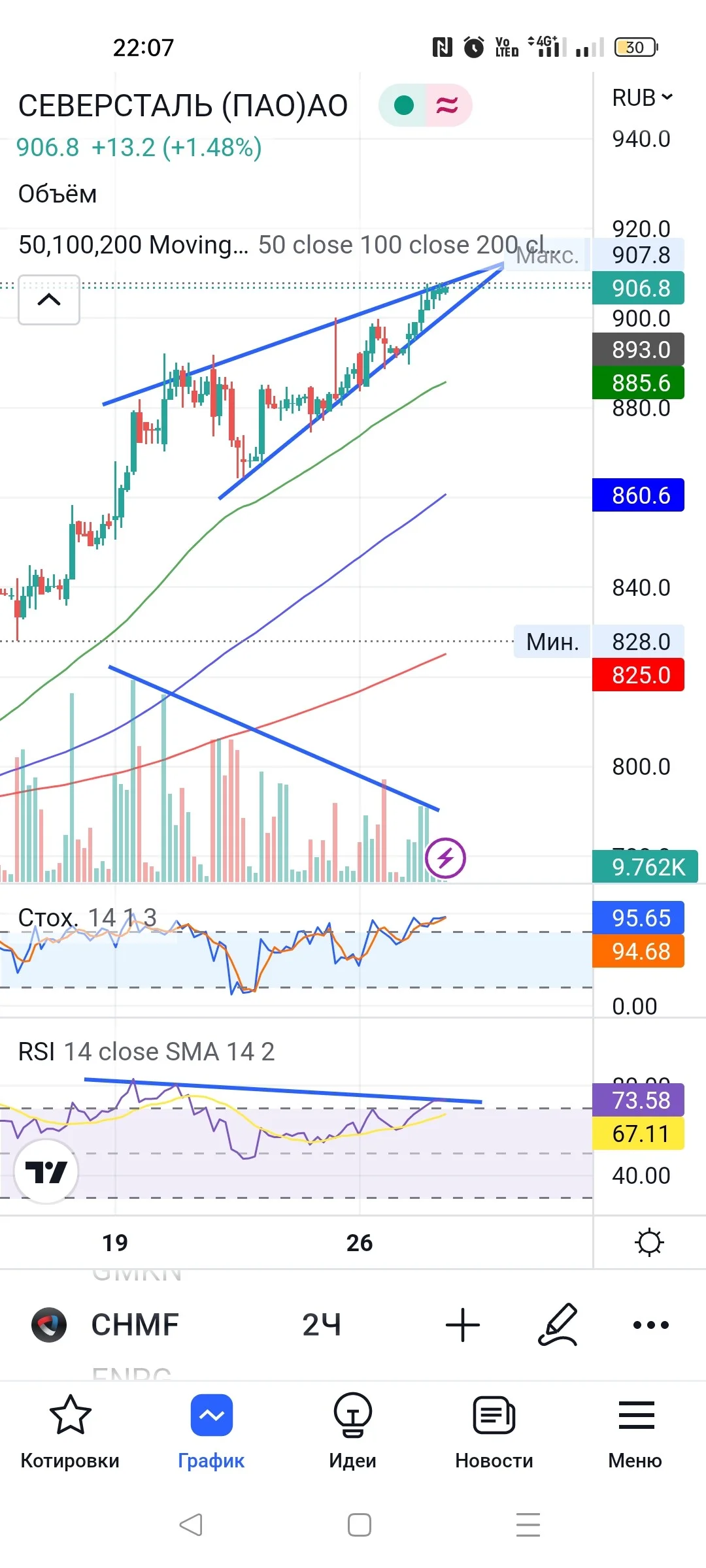Tap the battery indicator in status bar

636,47
